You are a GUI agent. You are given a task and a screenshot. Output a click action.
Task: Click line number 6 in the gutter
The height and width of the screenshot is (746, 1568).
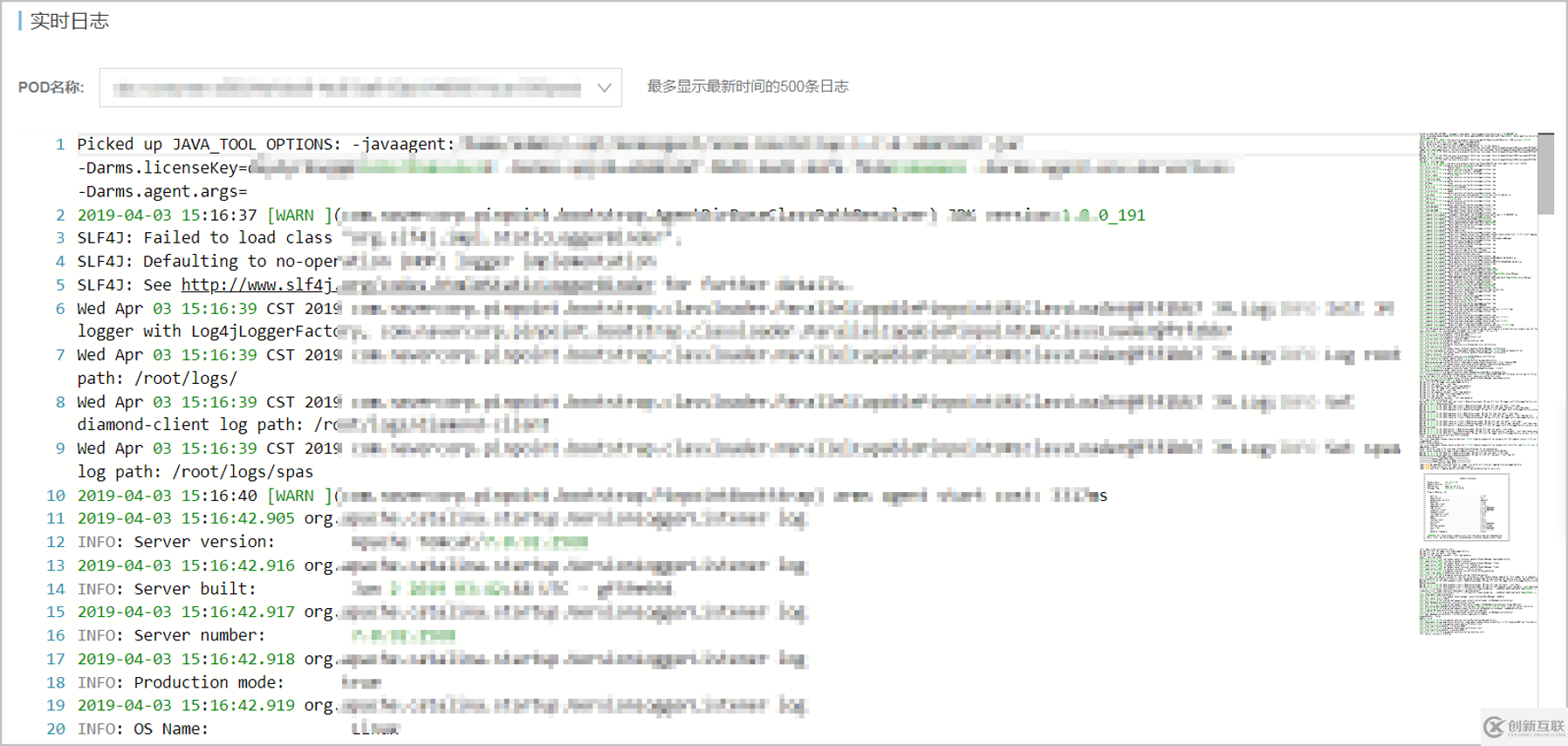60,309
